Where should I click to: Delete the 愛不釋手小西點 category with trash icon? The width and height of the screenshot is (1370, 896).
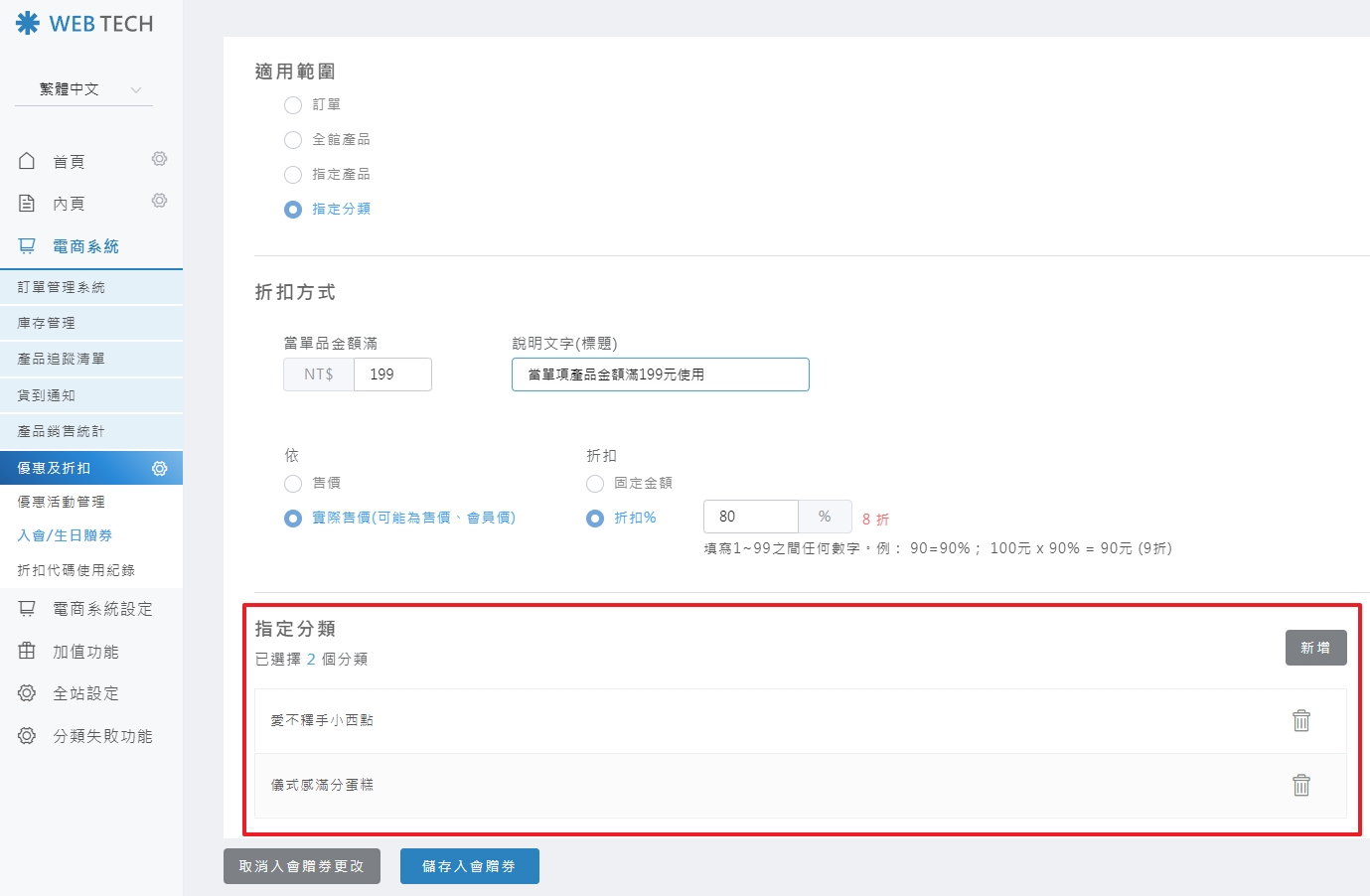pos(1300,720)
